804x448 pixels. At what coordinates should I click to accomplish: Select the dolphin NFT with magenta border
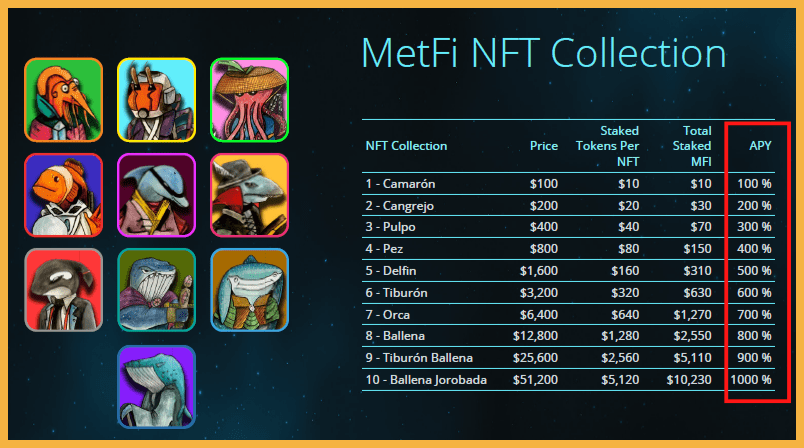coord(156,195)
